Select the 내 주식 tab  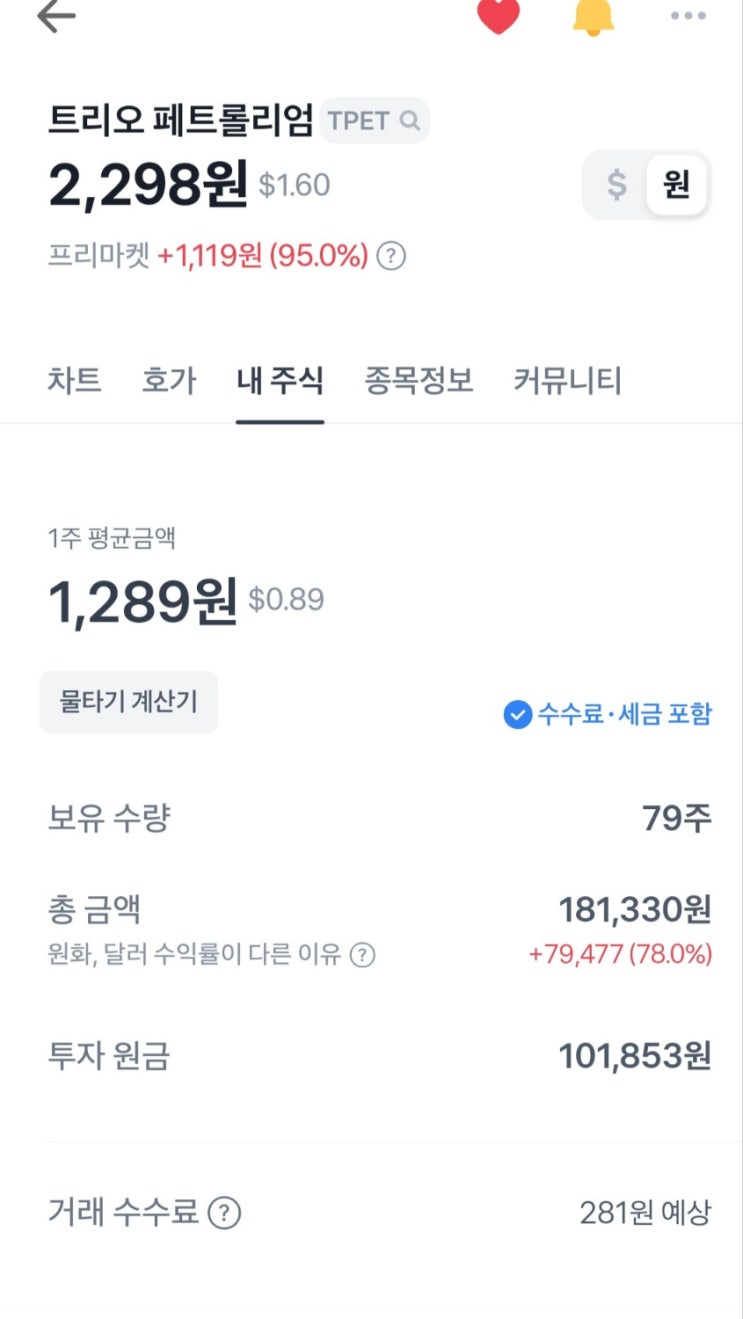click(x=280, y=381)
